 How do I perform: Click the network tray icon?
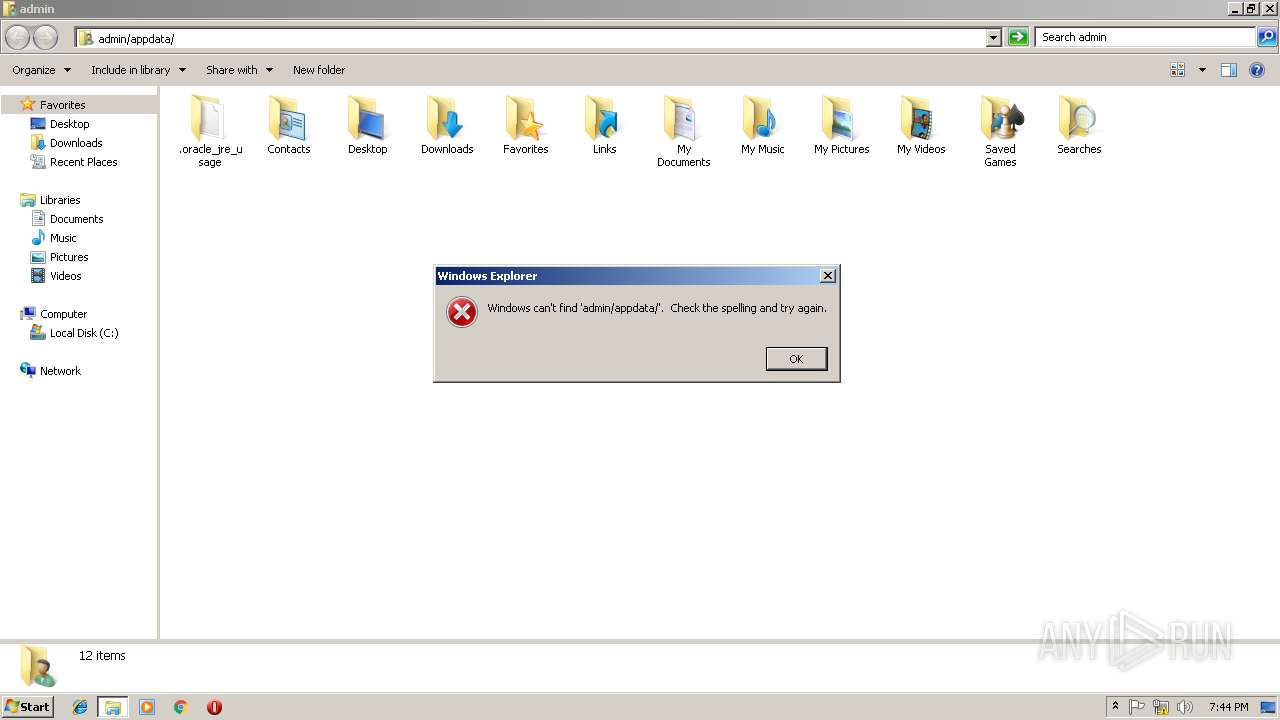click(1161, 707)
